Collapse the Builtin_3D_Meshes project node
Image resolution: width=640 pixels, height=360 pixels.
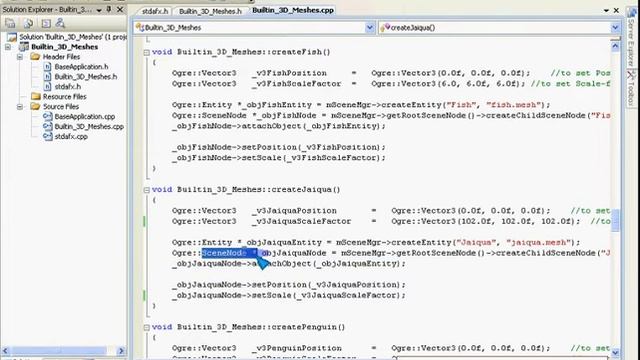pos(8,47)
